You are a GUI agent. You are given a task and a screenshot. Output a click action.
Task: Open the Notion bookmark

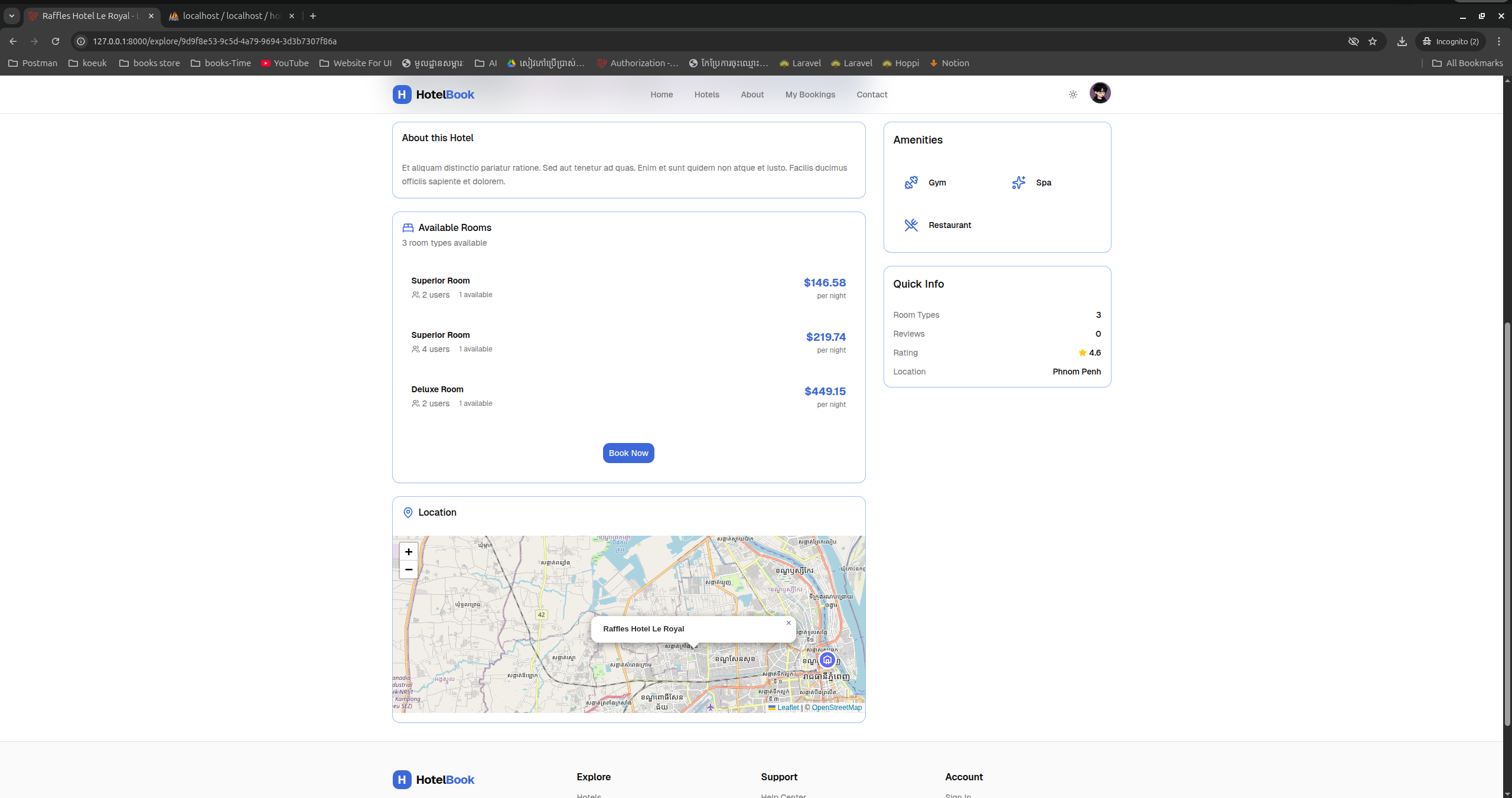tap(949, 63)
